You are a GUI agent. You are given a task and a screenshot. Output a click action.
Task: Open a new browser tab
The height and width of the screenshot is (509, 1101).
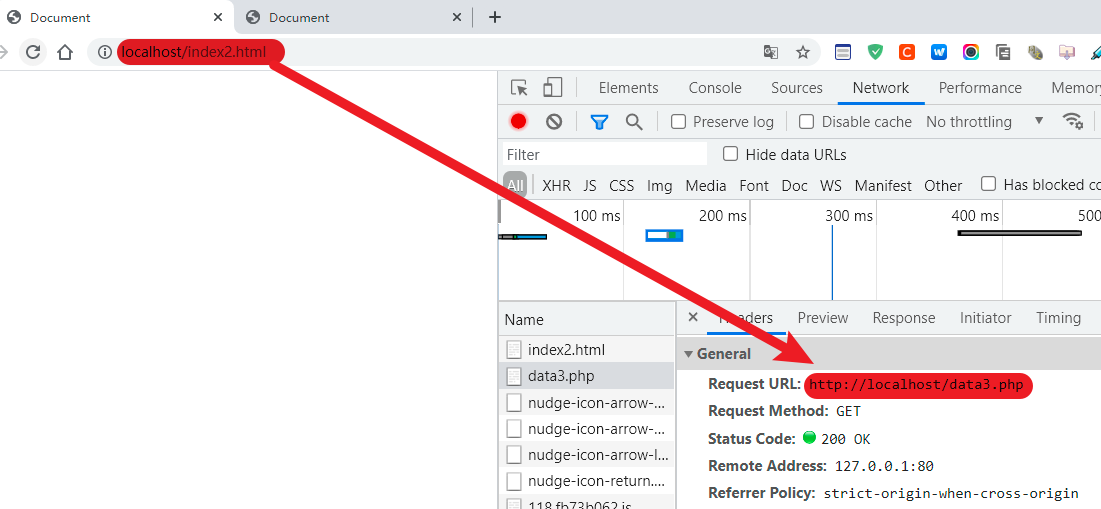click(494, 18)
